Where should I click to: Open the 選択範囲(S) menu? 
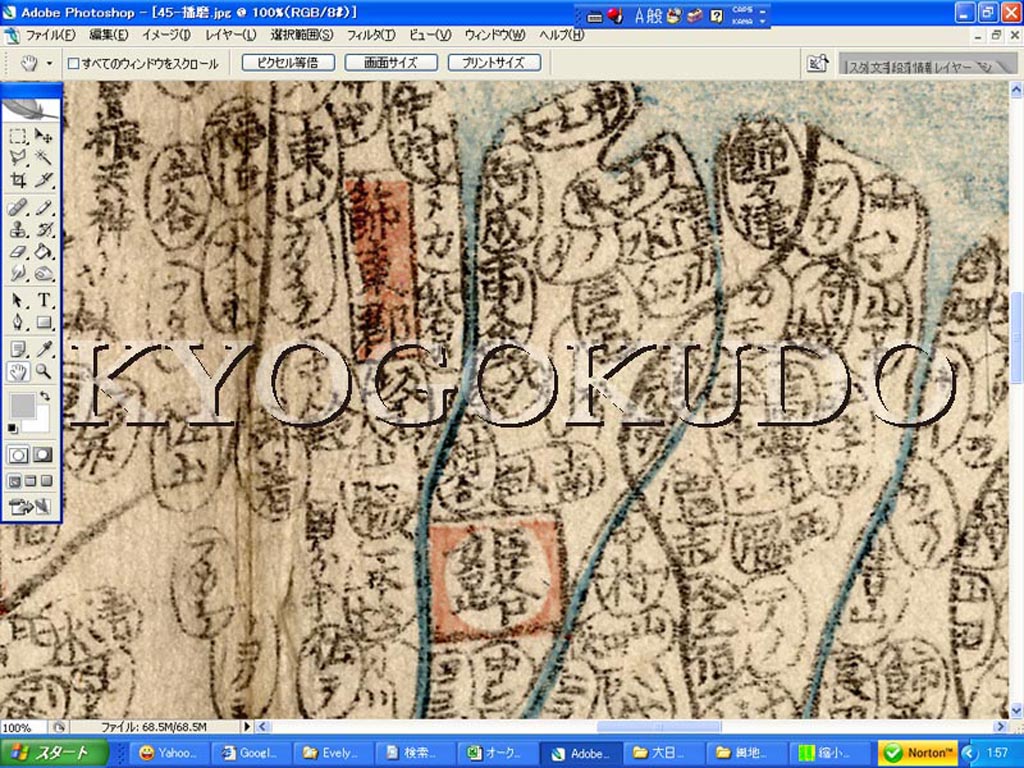[x=301, y=35]
